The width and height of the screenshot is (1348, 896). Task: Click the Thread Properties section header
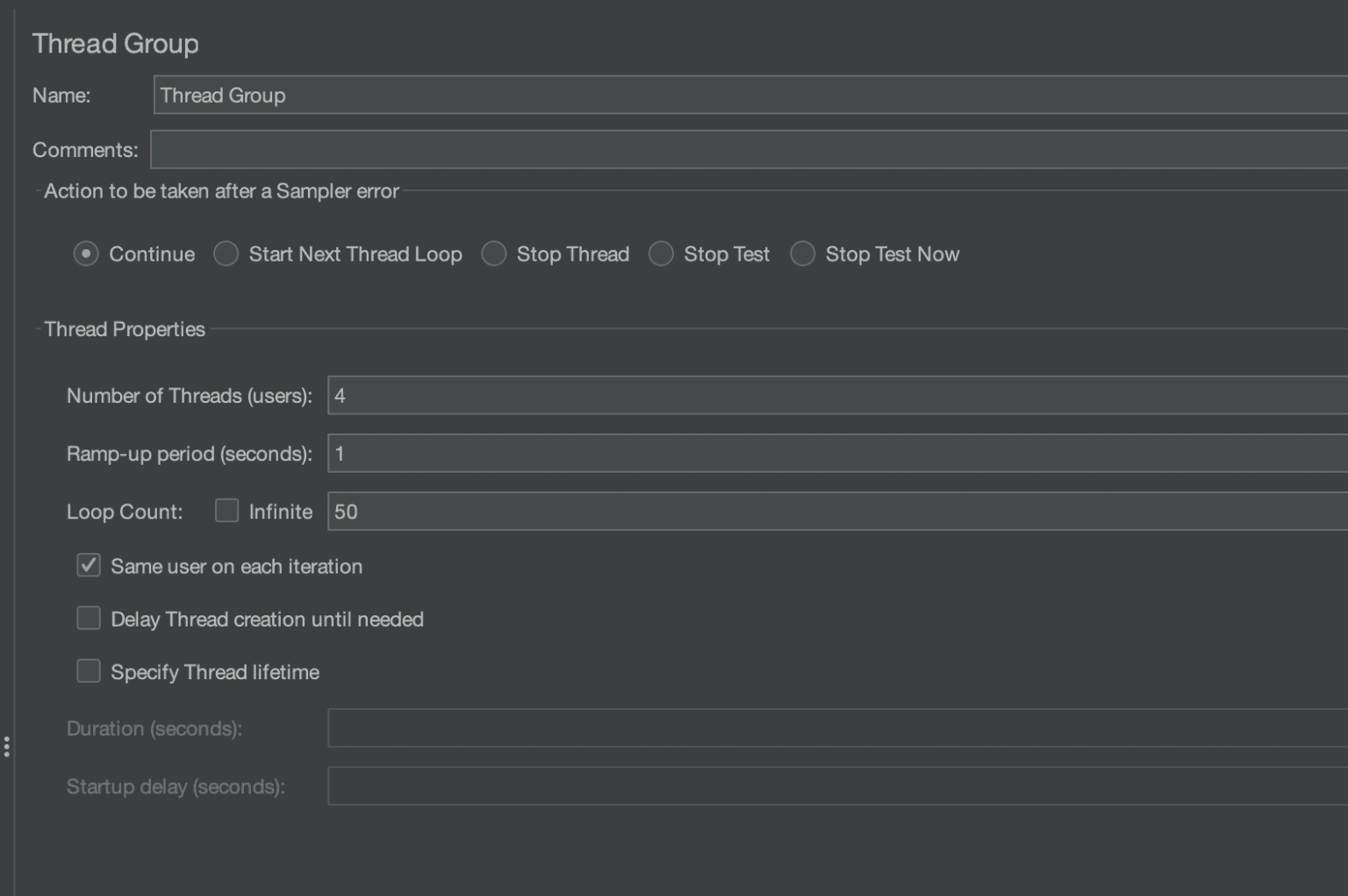point(122,329)
